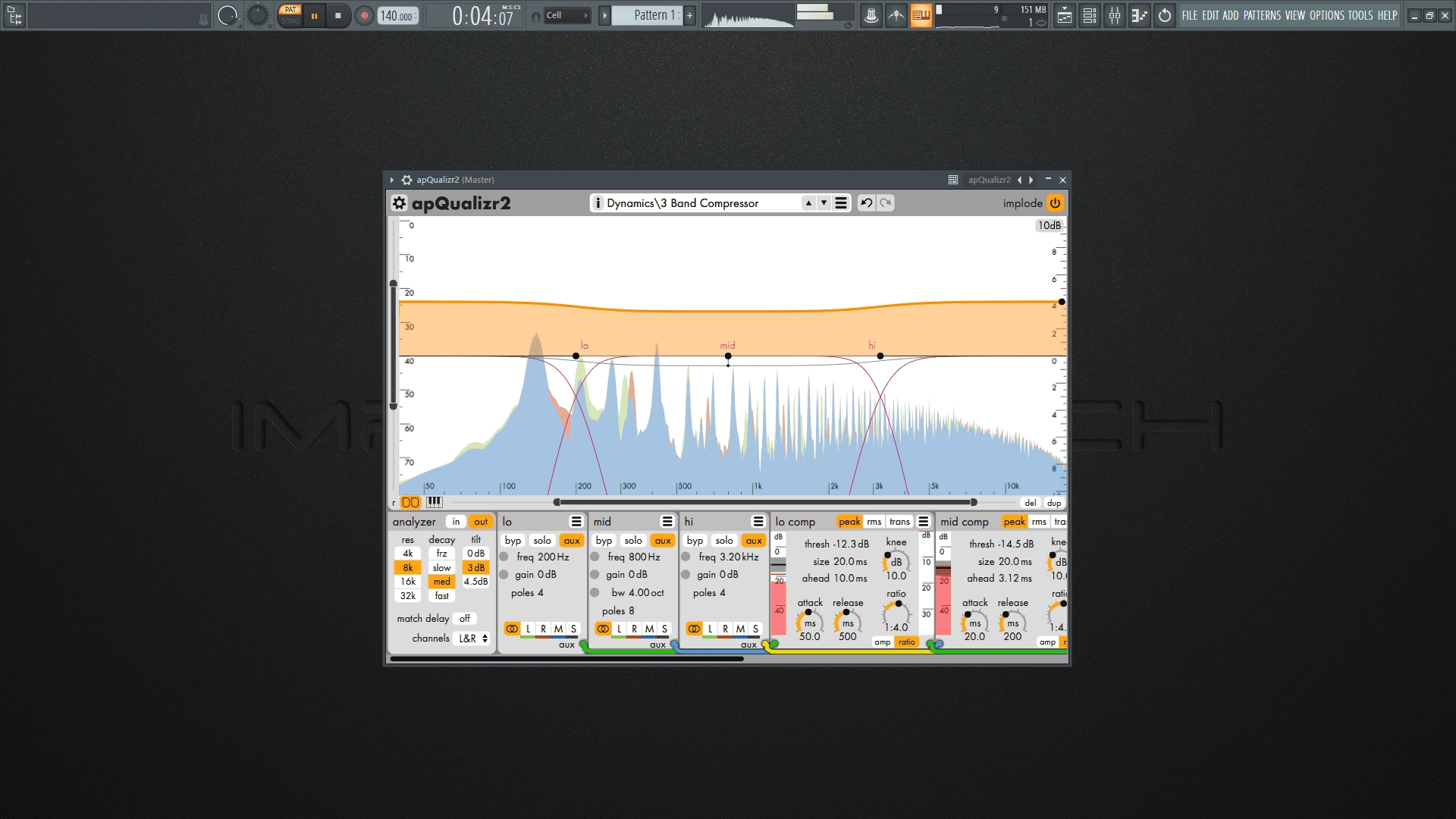Open mid band hamburger menu
Image resolution: width=1456 pixels, height=819 pixels.
[x=667, y=522]
